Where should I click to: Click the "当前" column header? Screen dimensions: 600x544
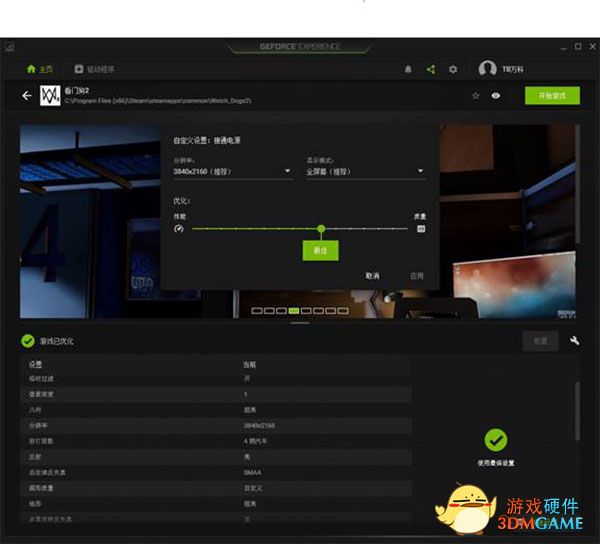[x=249, y=365]
